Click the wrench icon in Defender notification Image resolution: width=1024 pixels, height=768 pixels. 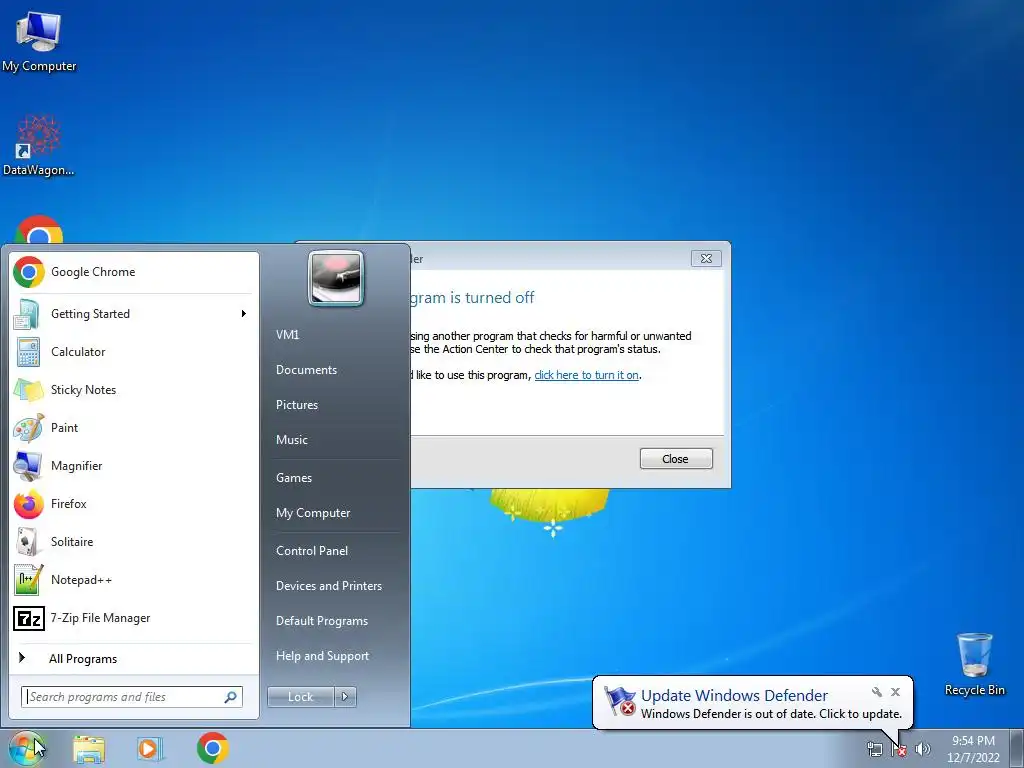point(876,692)
